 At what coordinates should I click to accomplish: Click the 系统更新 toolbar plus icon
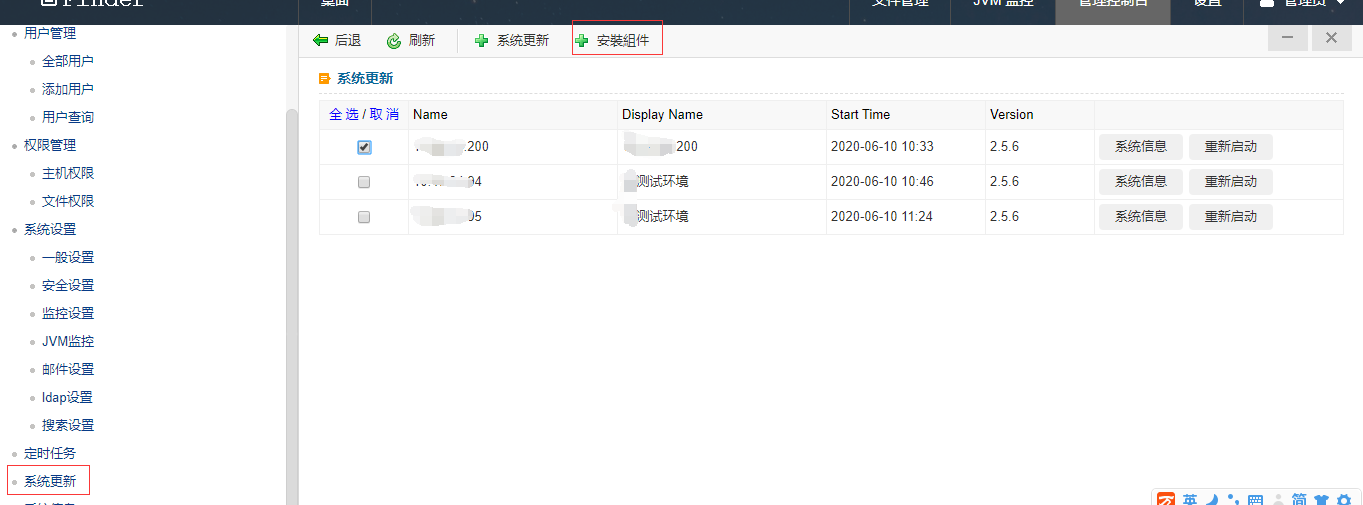(x=482, y=40)
